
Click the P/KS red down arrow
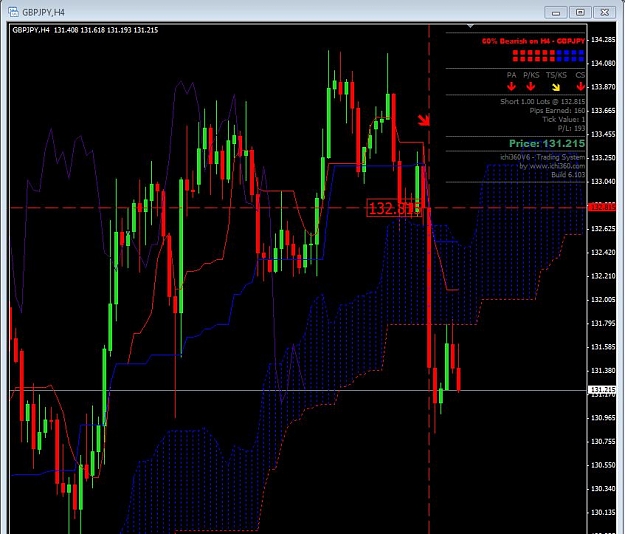tap(531, 86)
